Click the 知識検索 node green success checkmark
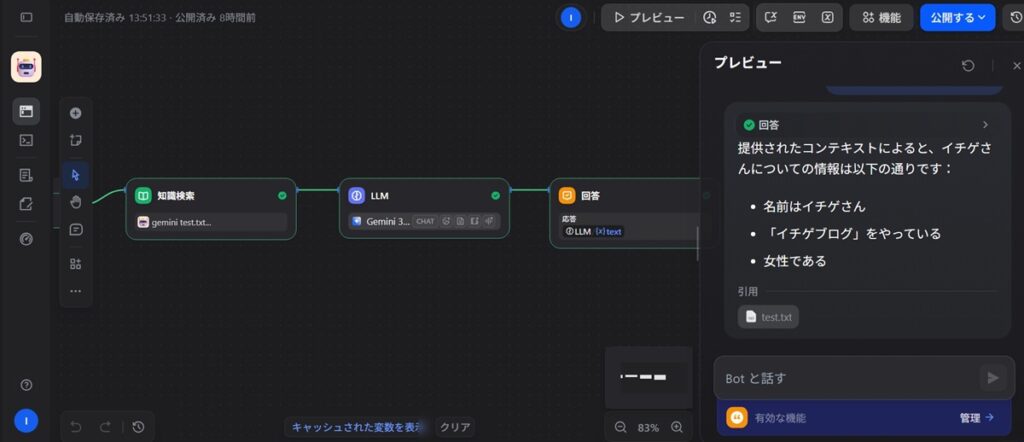Viewport: 1024px width, 442px height. 282,195
